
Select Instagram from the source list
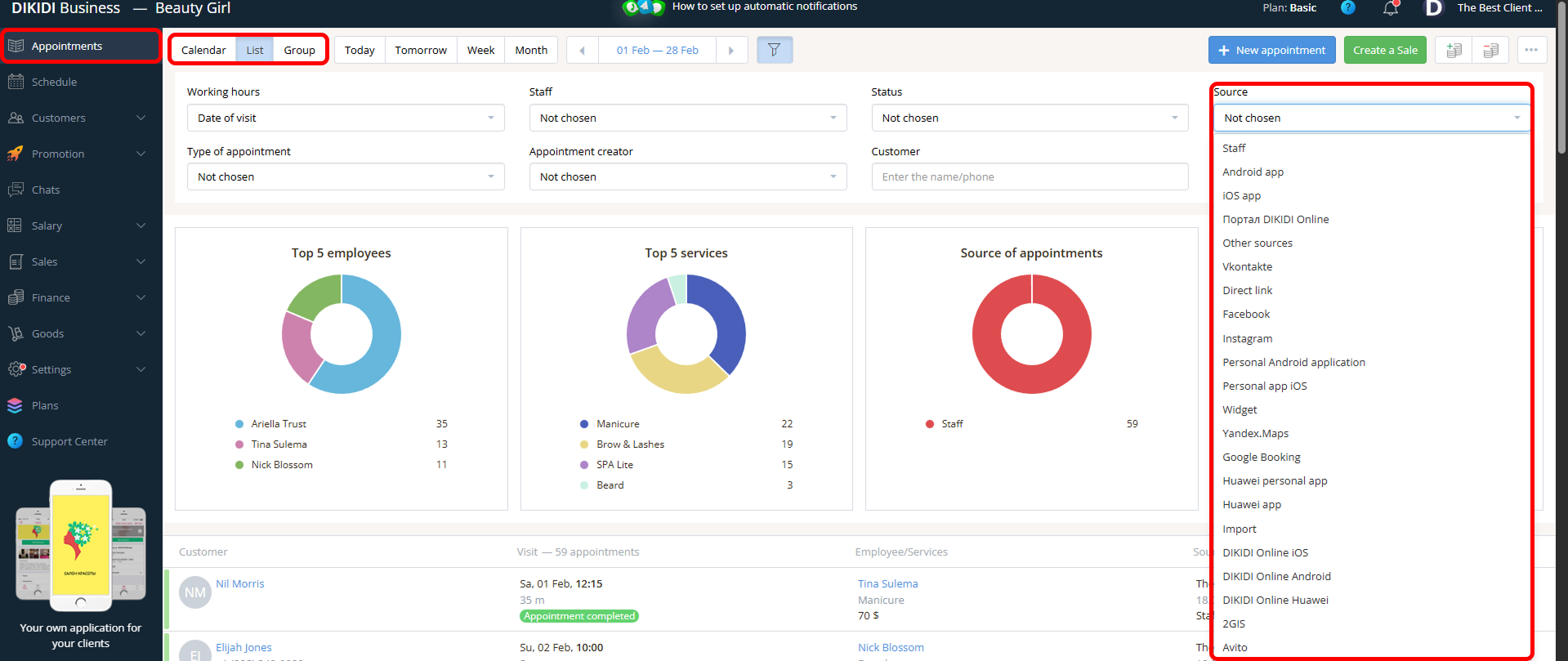click(1247, 338)
